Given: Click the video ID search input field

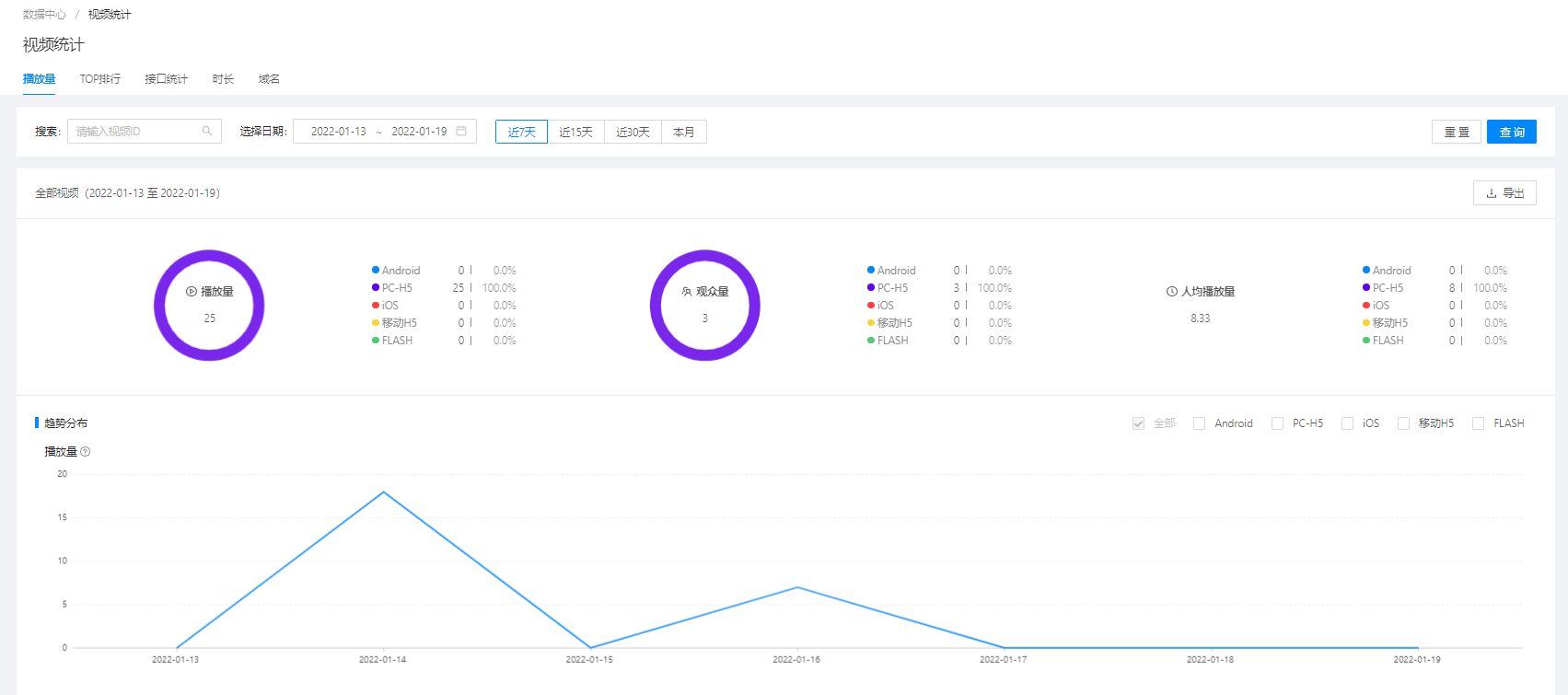Looking at the screenshot, I should pos(145,132).
